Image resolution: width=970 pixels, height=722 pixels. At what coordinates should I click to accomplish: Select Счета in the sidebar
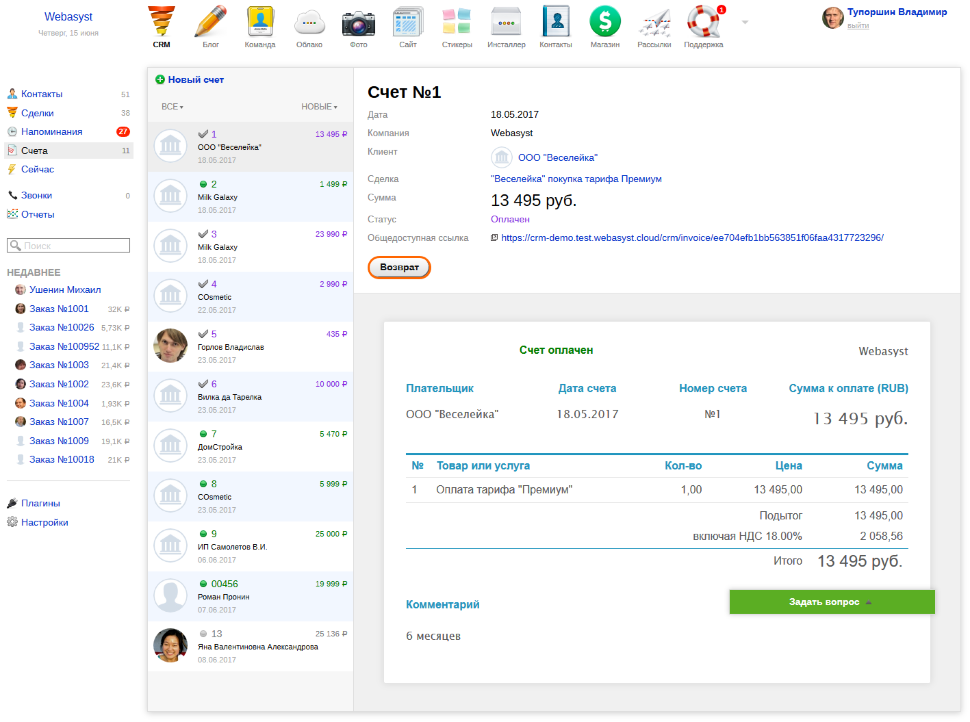[68, 150]
